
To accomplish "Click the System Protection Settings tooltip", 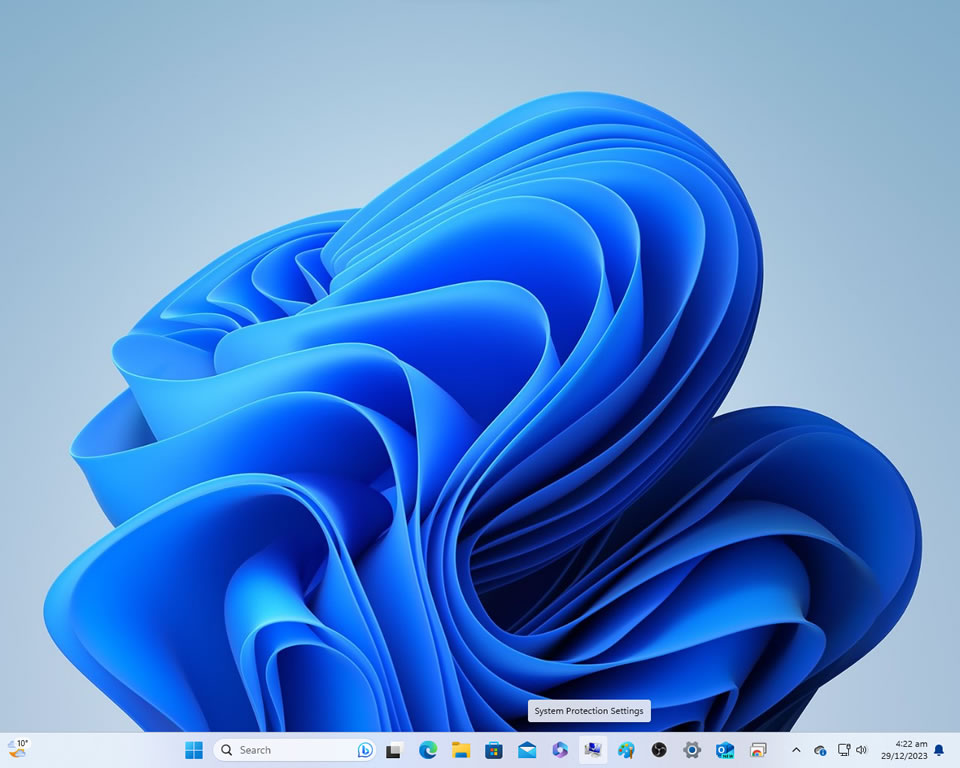I will point(589,710).
